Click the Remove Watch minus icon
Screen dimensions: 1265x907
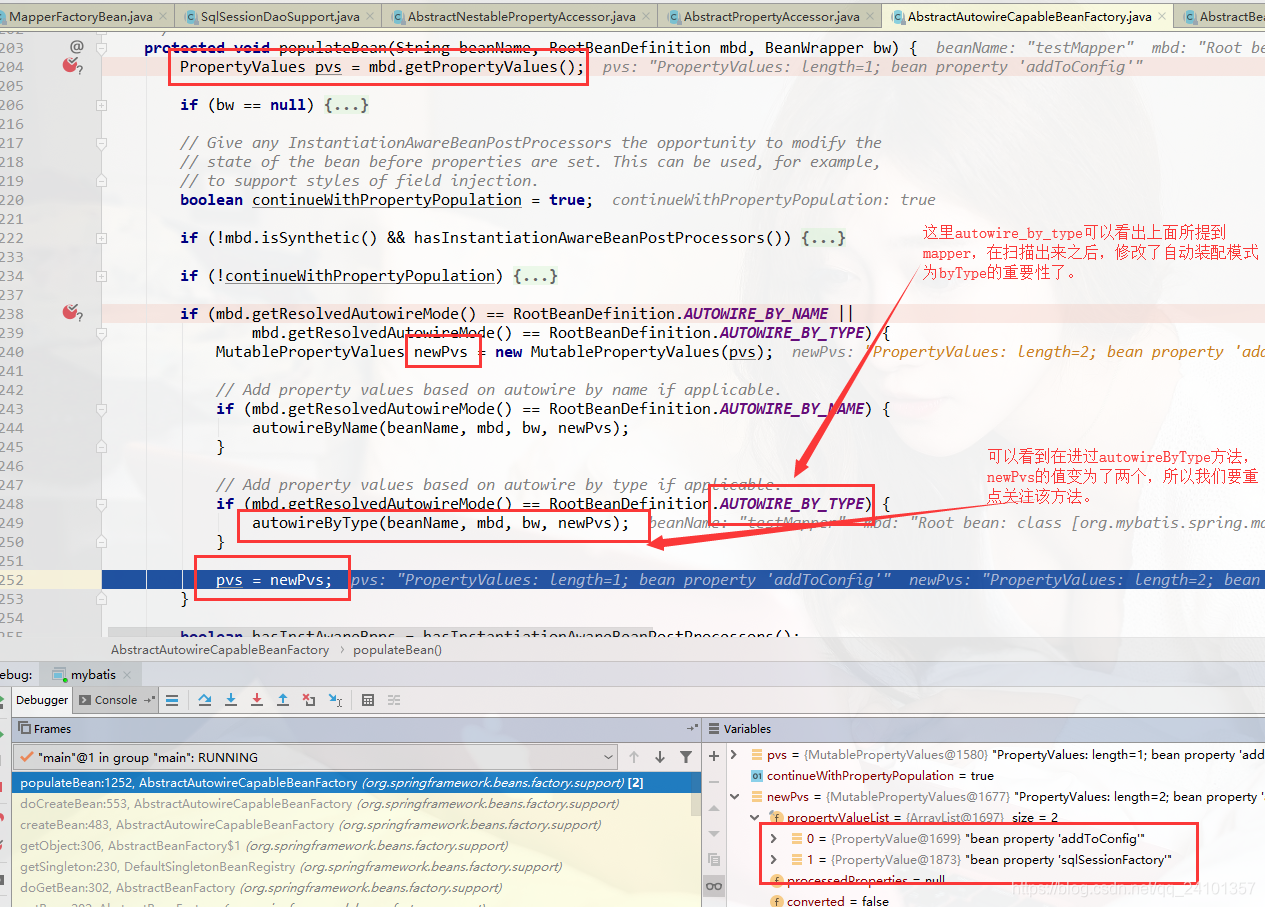click(x=714, y=782)
